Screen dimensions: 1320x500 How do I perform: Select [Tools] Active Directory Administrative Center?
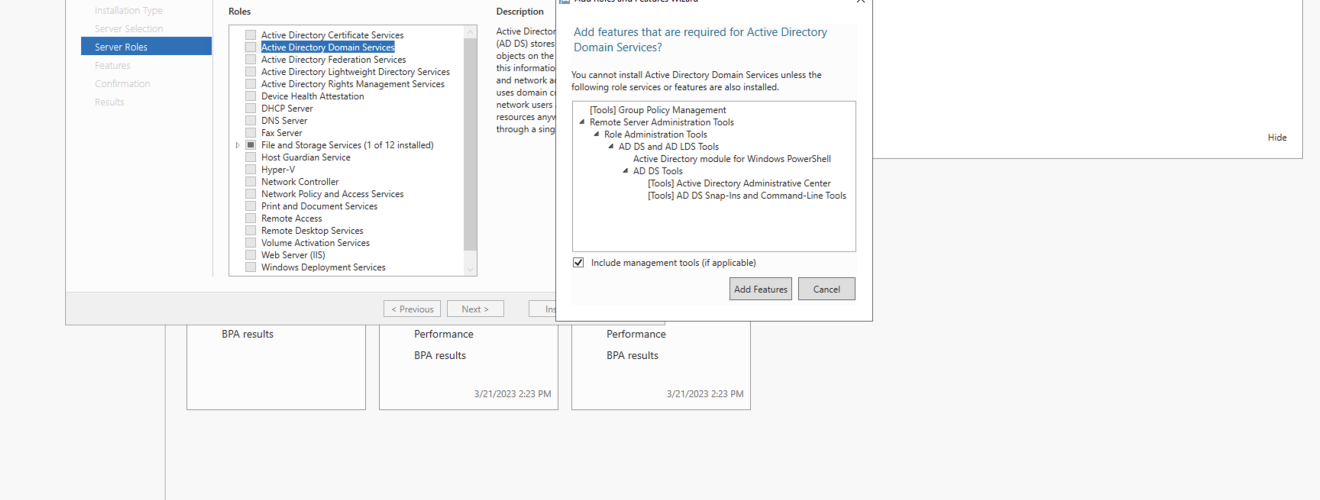pos(739,183)
